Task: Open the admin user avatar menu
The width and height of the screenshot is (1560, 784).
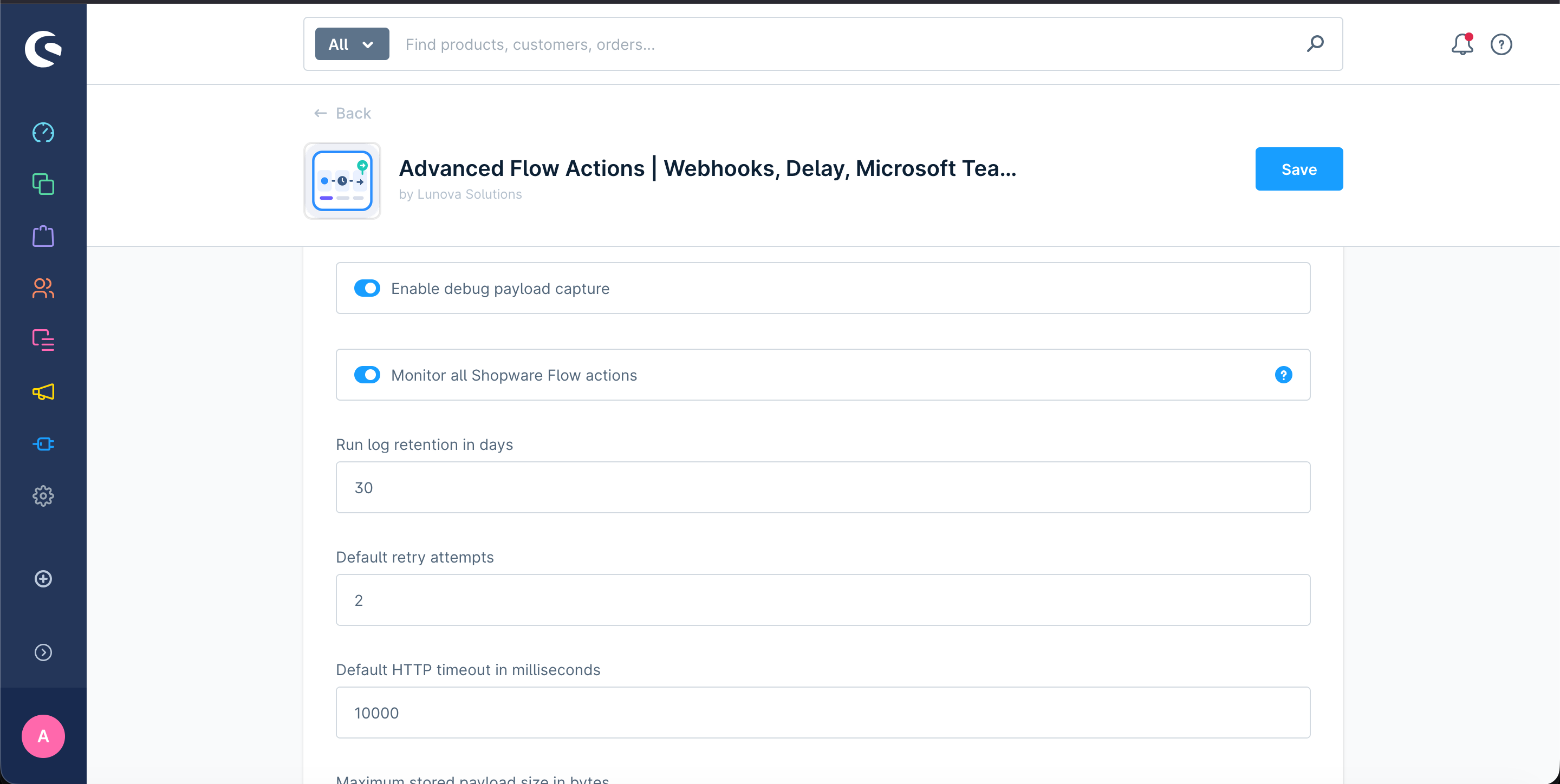Action: (x=43, y=736)
